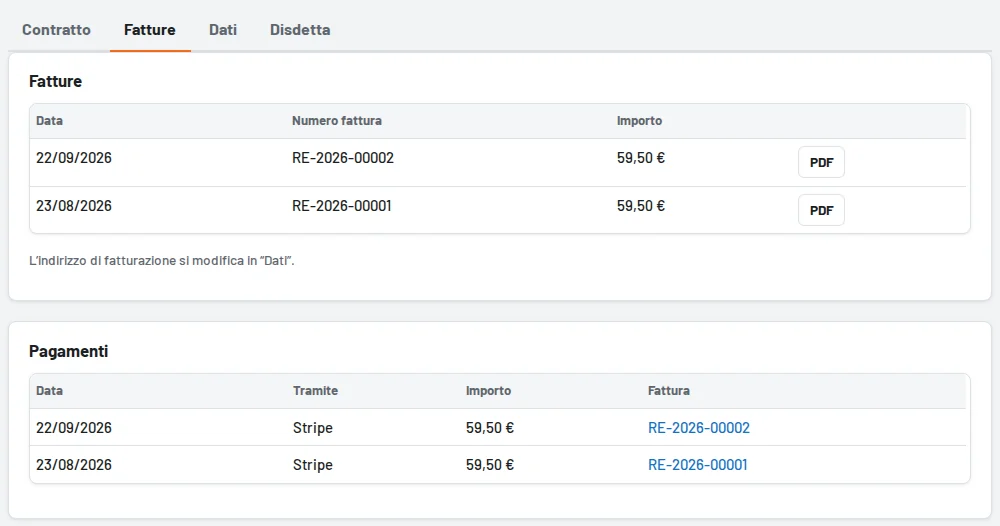This screenshot has width=1000, height=526.
Task: Click invoice number RE-2026-00001 in Fatture table
Action: tap(342, 206)
